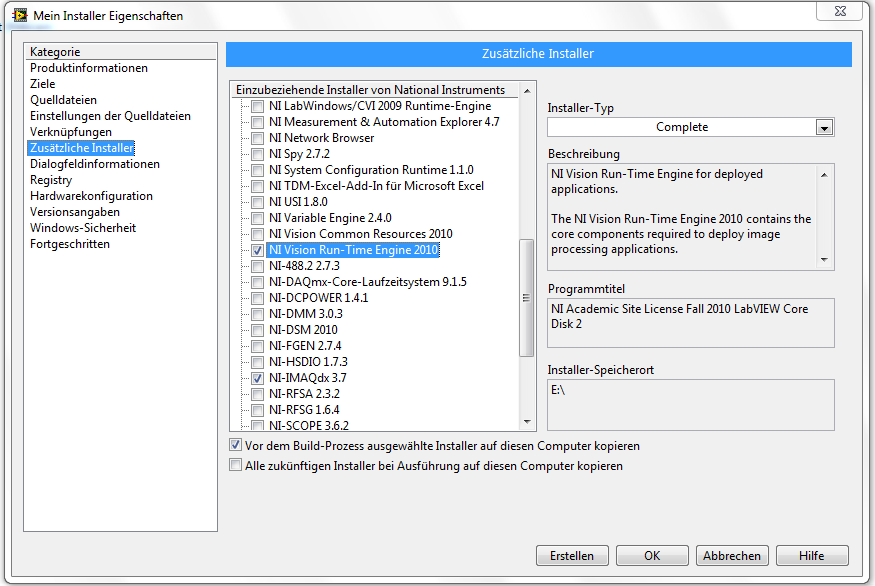Open the Windows-Sicherheit category
Image resolution: width=875 pixels, height=586 pixels.
click(x=83, y=228)
